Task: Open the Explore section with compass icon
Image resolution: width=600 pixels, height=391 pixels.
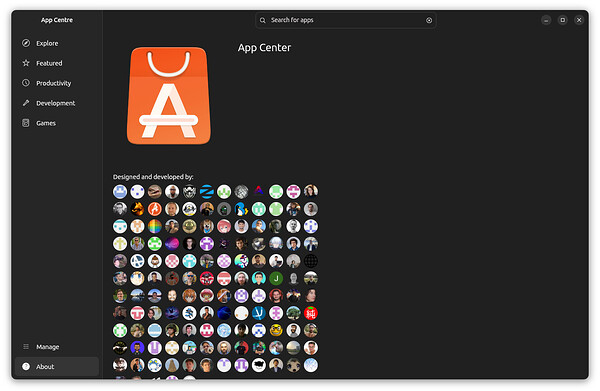Action: click(x=57, y=43)
